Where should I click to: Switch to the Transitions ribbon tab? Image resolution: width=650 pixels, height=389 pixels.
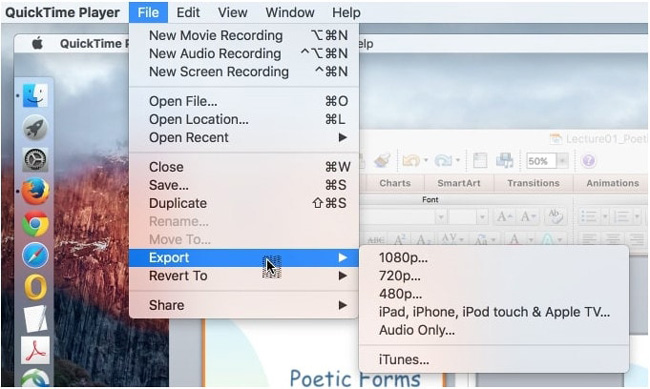pyautogui.click(x=533, y=183)
